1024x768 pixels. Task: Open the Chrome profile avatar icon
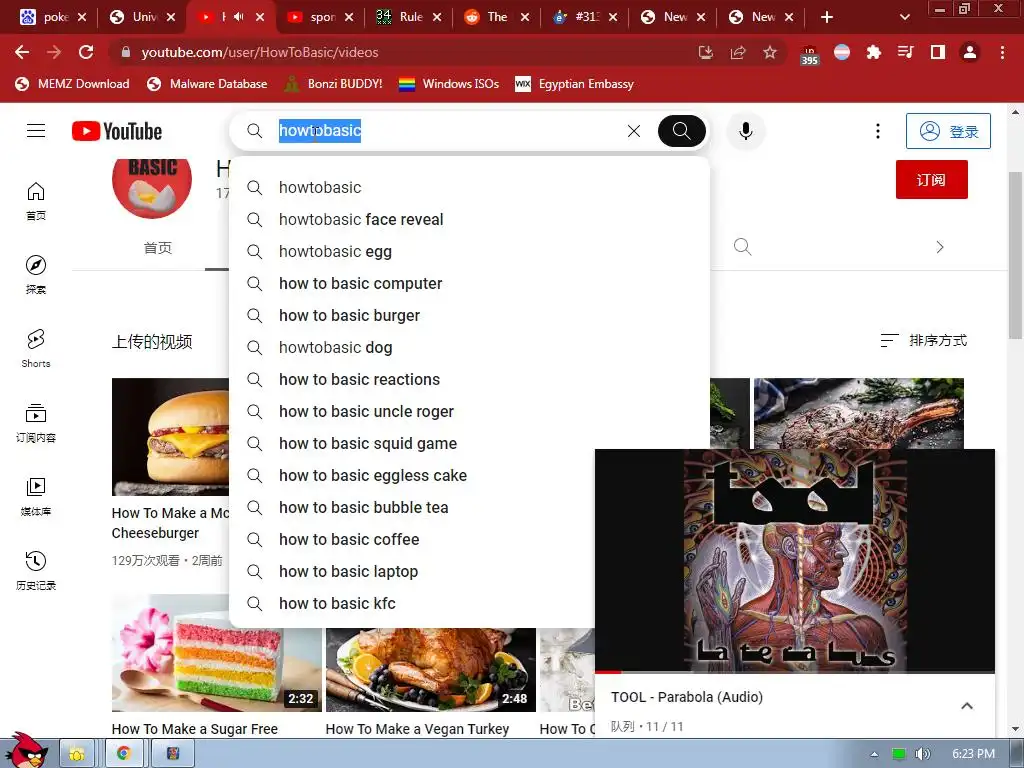(970, 52)
